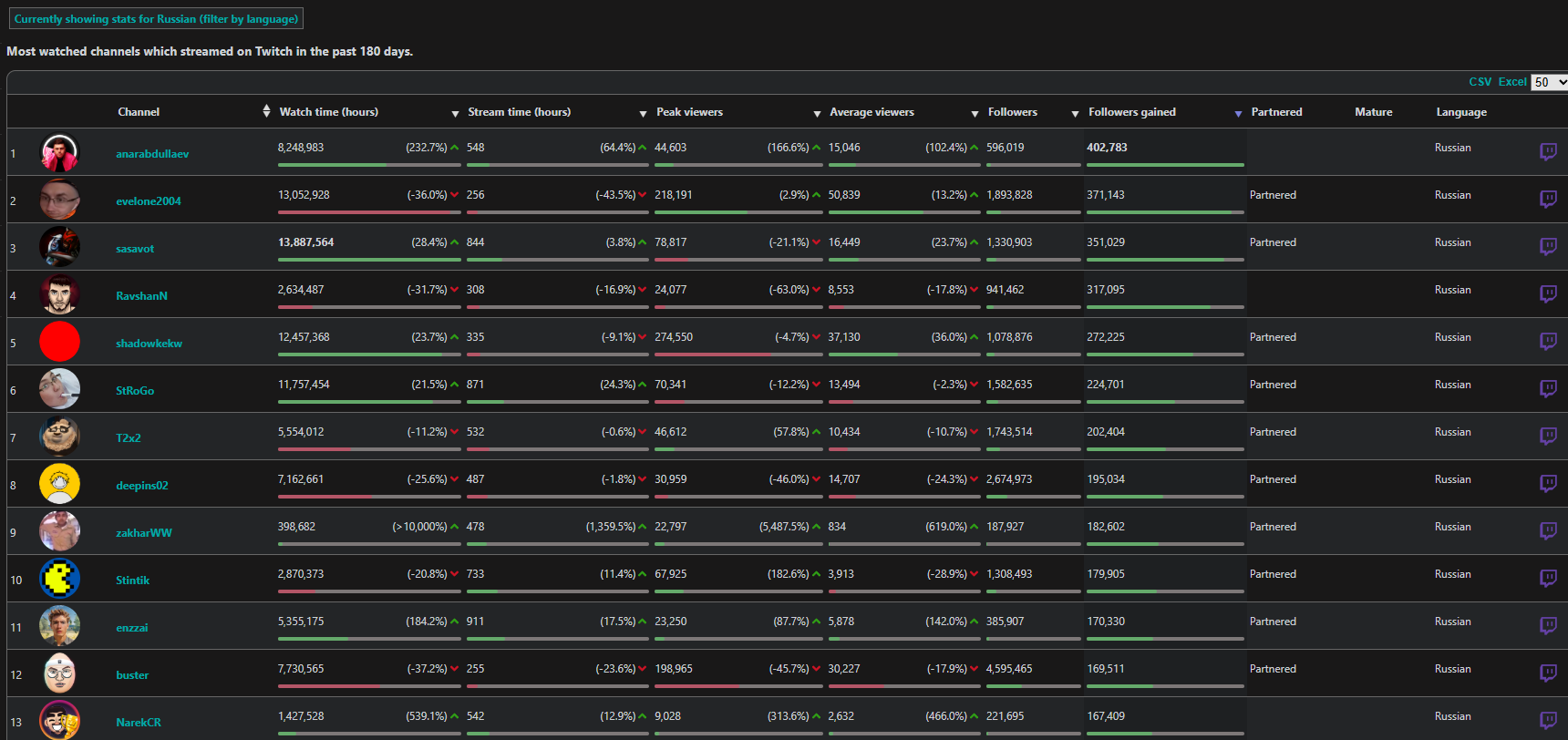Click followers gained value 402,783
Viewport: 1568px width, 740px height.
coord(1107,148)
